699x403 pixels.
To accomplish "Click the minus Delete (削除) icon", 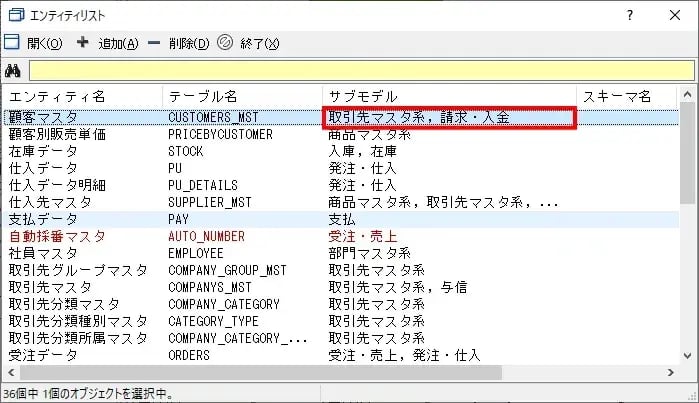I will [154, 43].
